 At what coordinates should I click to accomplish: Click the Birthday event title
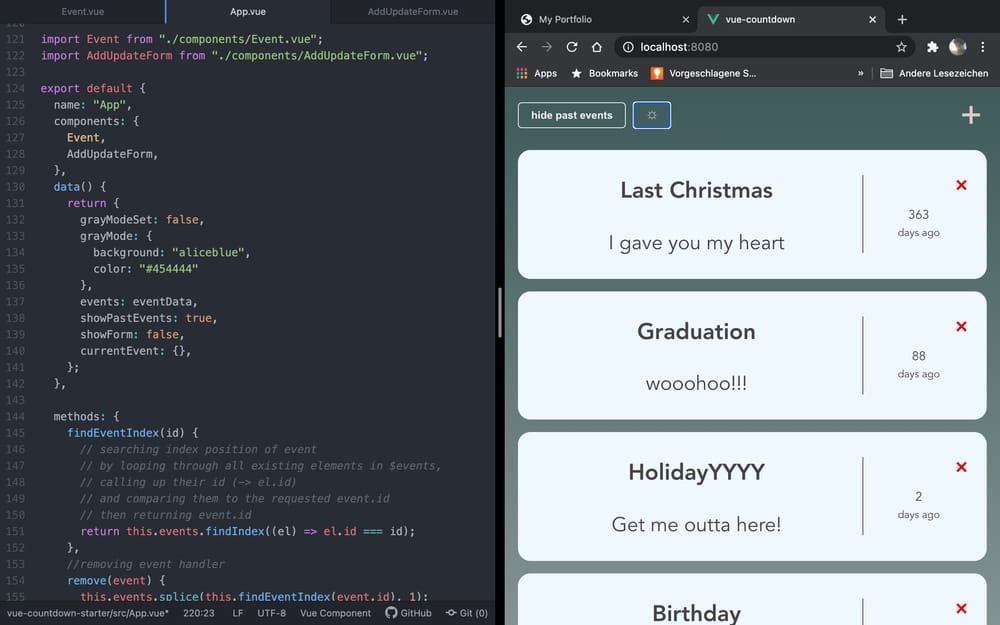coord(696,613)
